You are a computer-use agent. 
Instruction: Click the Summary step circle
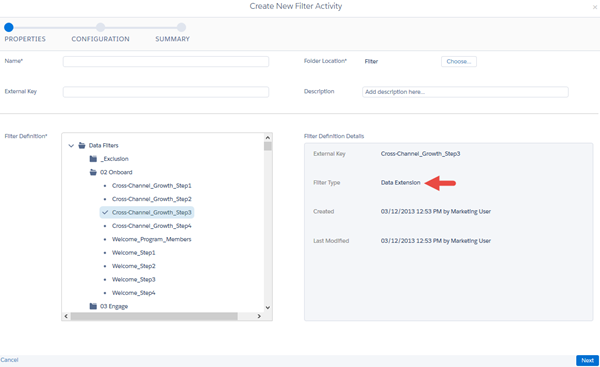[x=181, y=27]
